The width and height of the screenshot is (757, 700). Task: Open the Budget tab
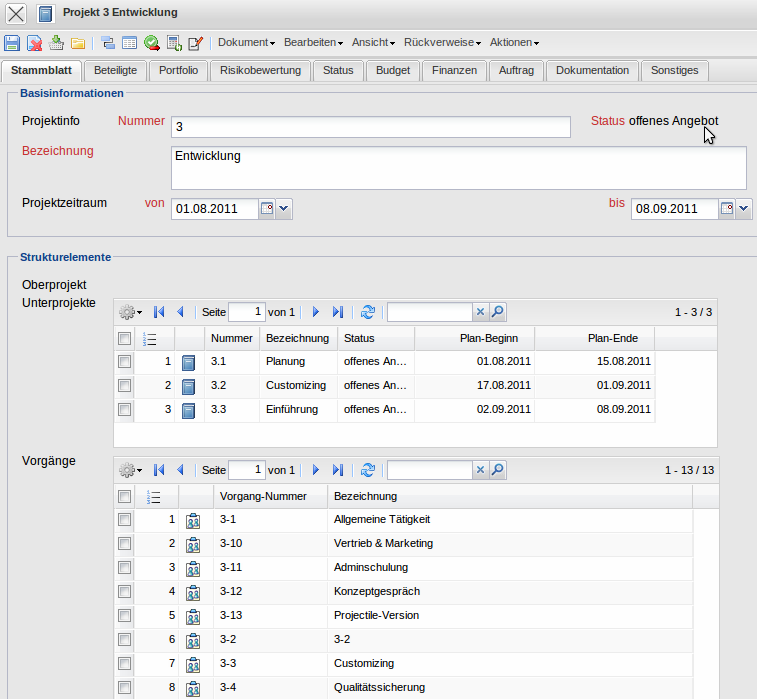pyautogui.click(x=393, y=70)
